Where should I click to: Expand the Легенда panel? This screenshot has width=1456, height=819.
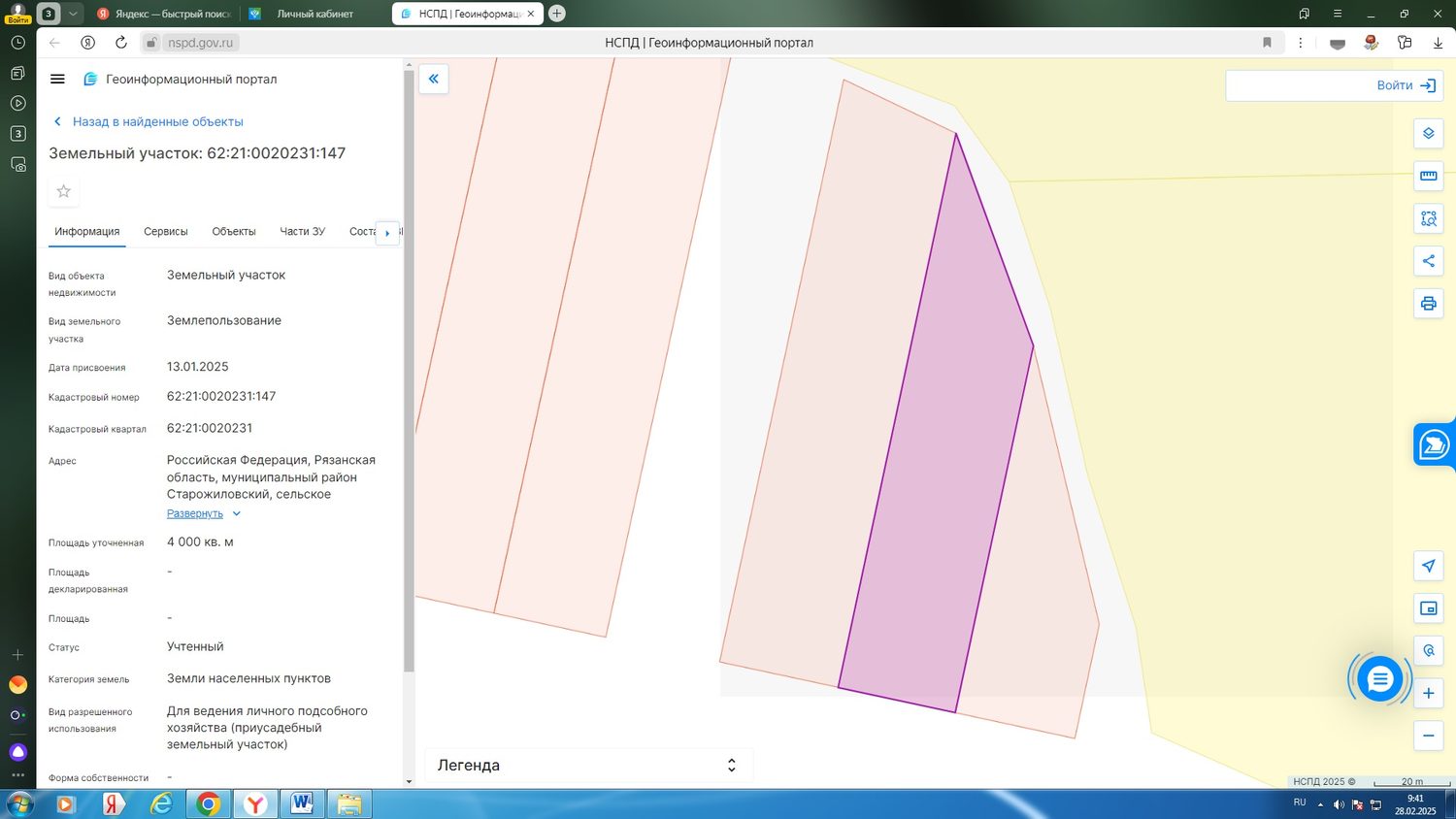(588, 765)
